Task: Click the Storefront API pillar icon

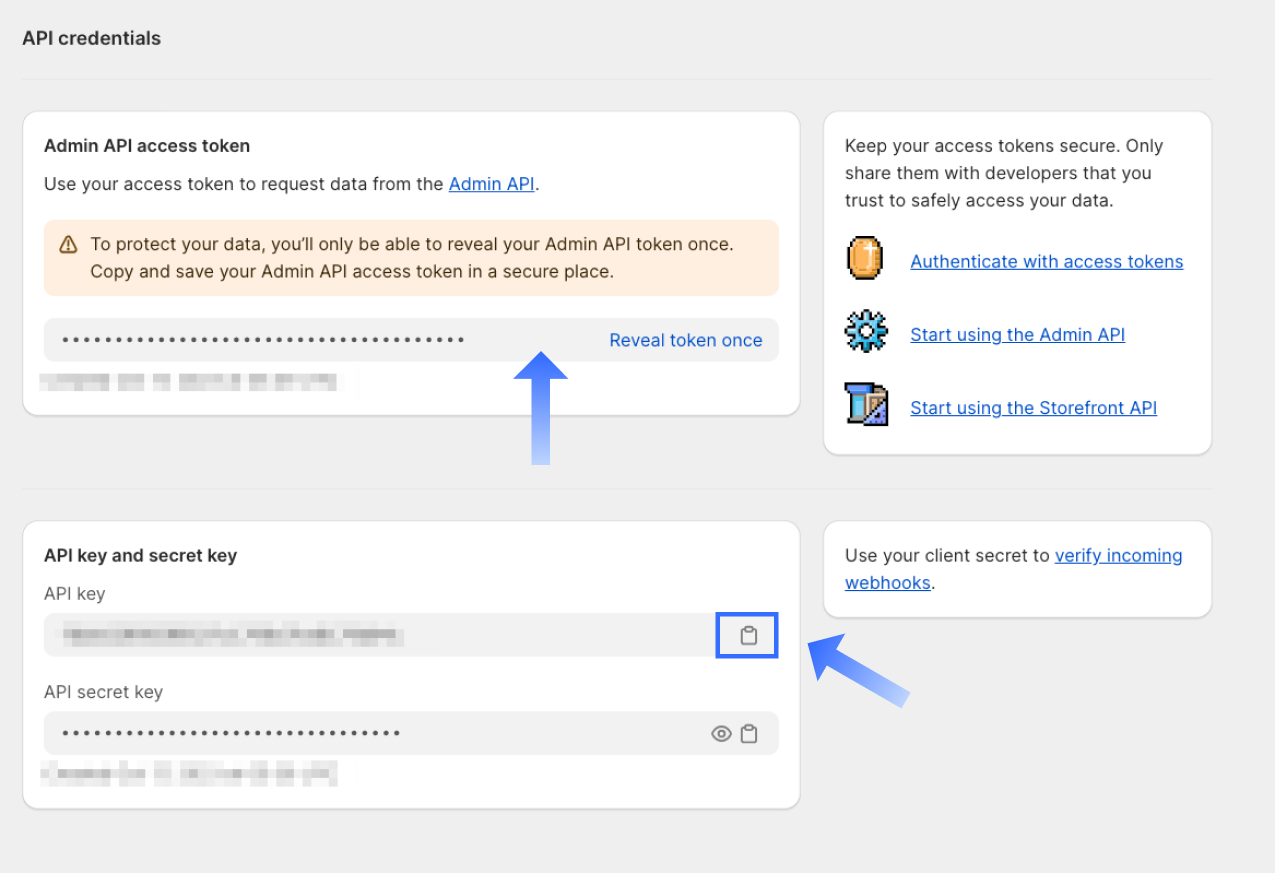Action: point(865,404)
